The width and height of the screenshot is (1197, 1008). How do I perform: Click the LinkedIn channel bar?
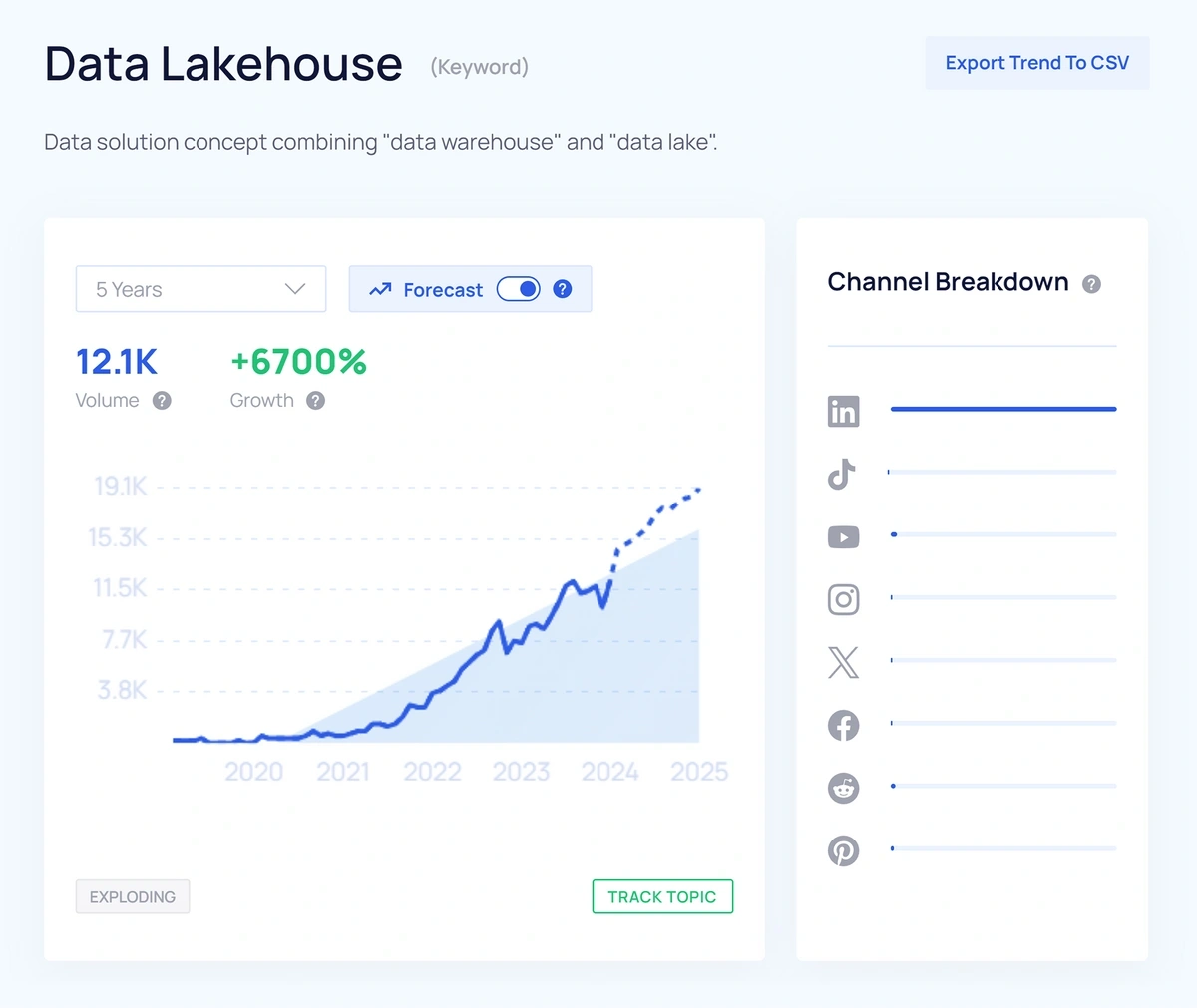point(1002,409)
